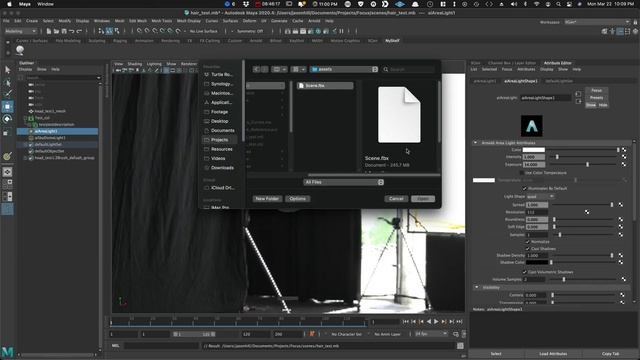Collapse the Visibility section

coord(476,287)
